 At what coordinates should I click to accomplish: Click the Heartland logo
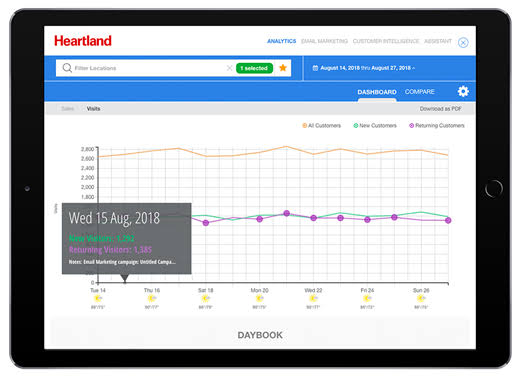(x=83, y=41)
